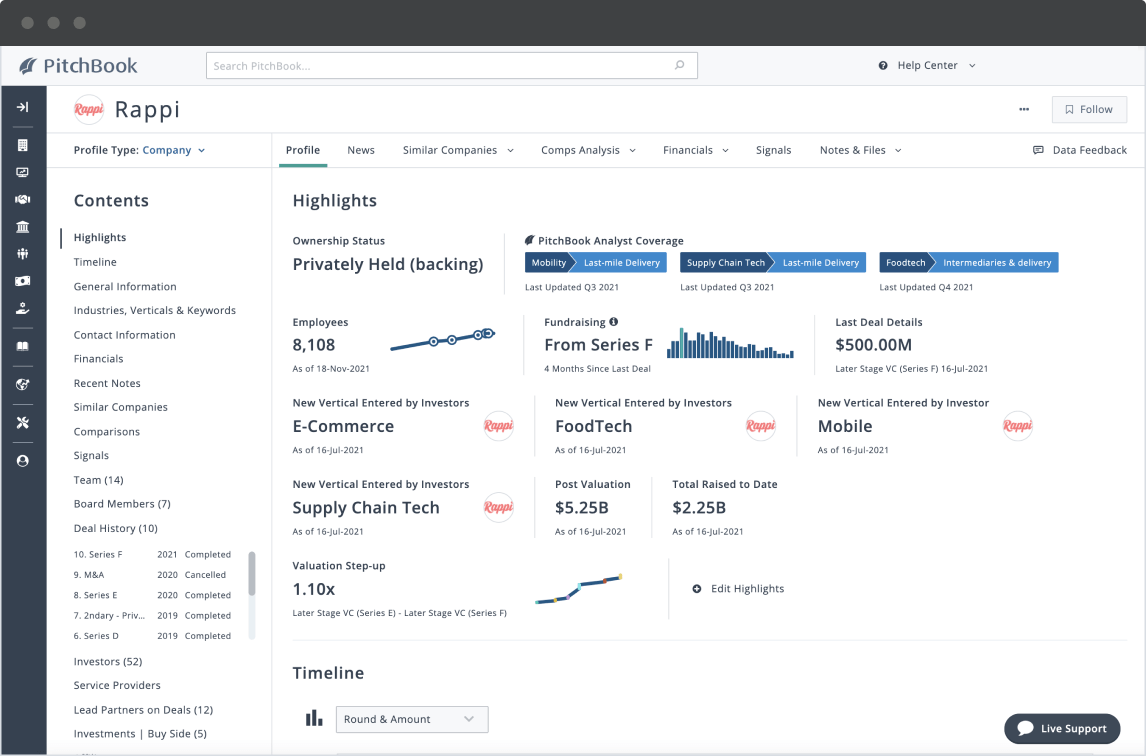Go to Investors (52) in Contents
The height and width of the screenshot is (756, 1146).
point(107,661)
